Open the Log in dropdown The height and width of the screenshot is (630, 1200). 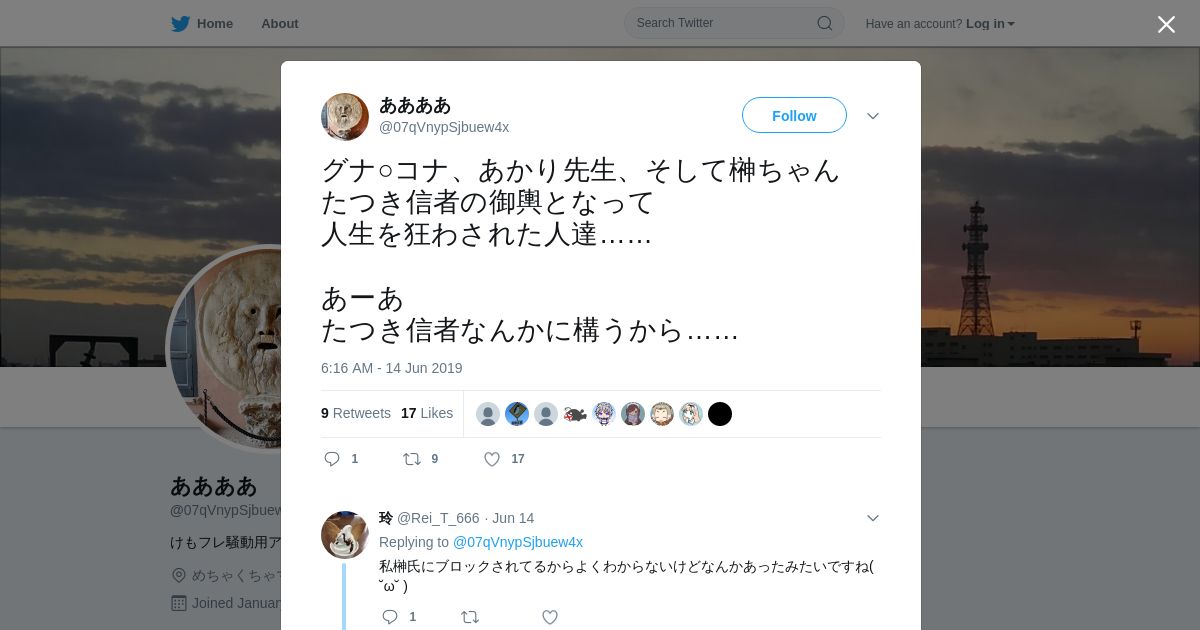[x=990, y=23]
